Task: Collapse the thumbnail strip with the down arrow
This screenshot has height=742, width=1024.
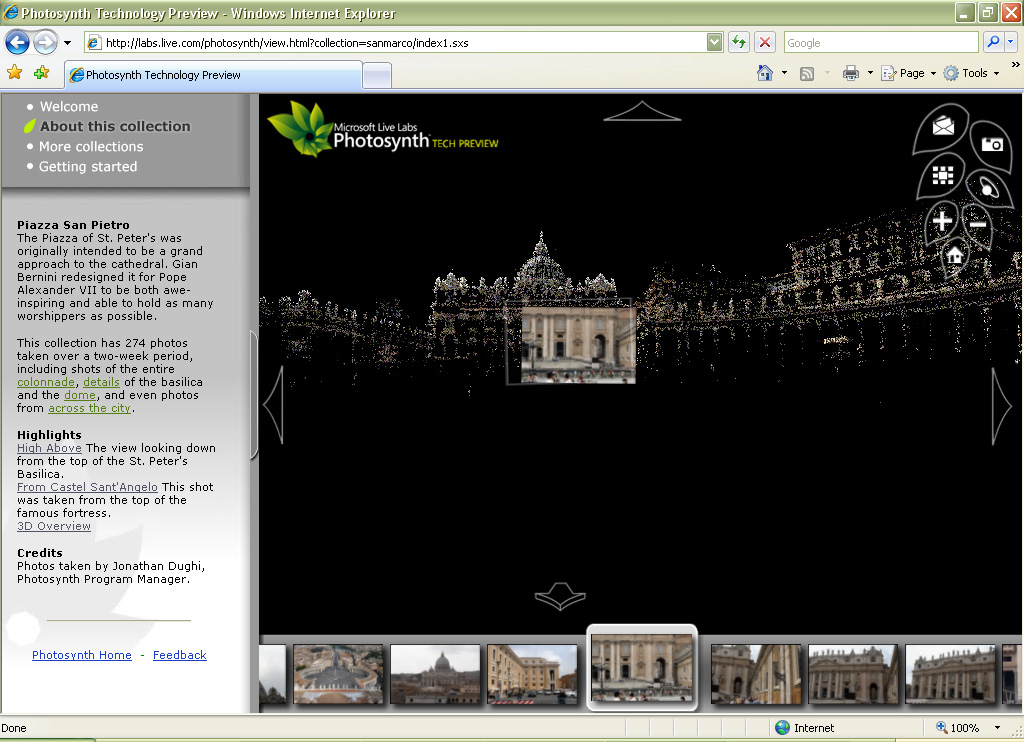Action: point(560,596)
